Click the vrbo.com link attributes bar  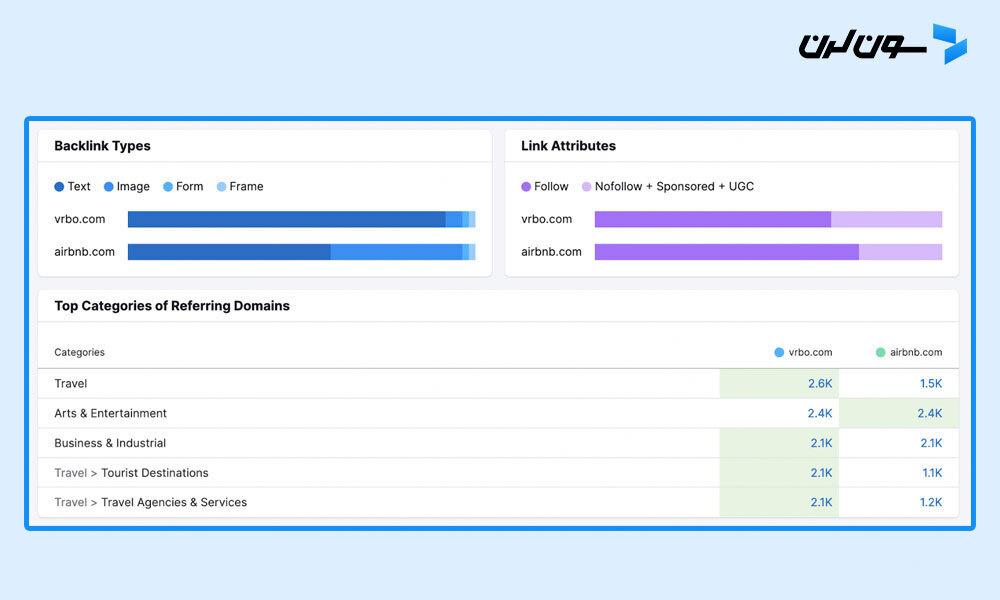768,219
